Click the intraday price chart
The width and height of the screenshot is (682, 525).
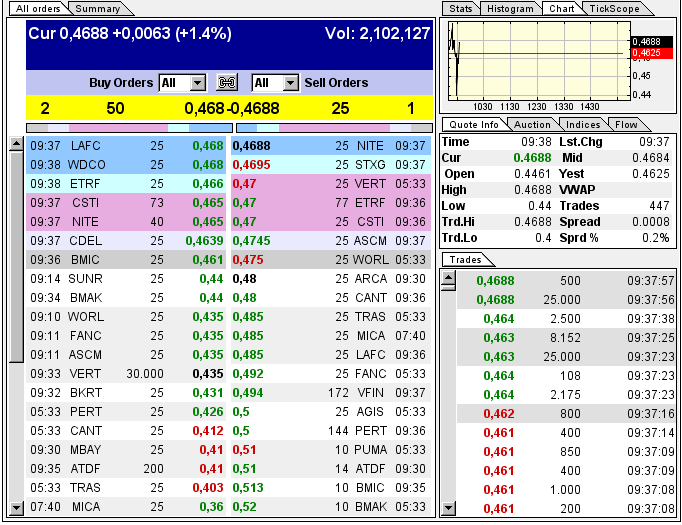click(539, 61)
